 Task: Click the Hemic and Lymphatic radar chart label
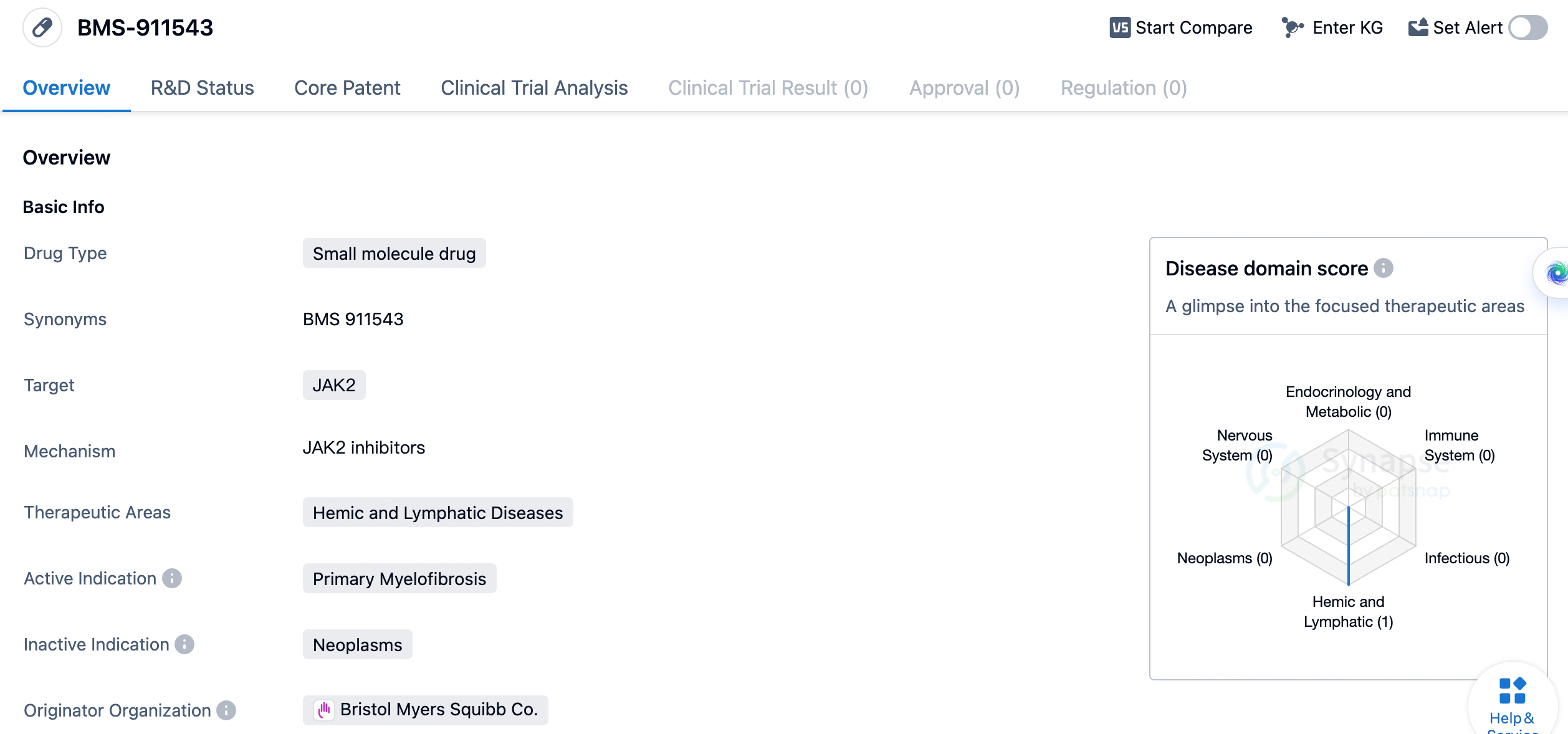[1348, 611]
